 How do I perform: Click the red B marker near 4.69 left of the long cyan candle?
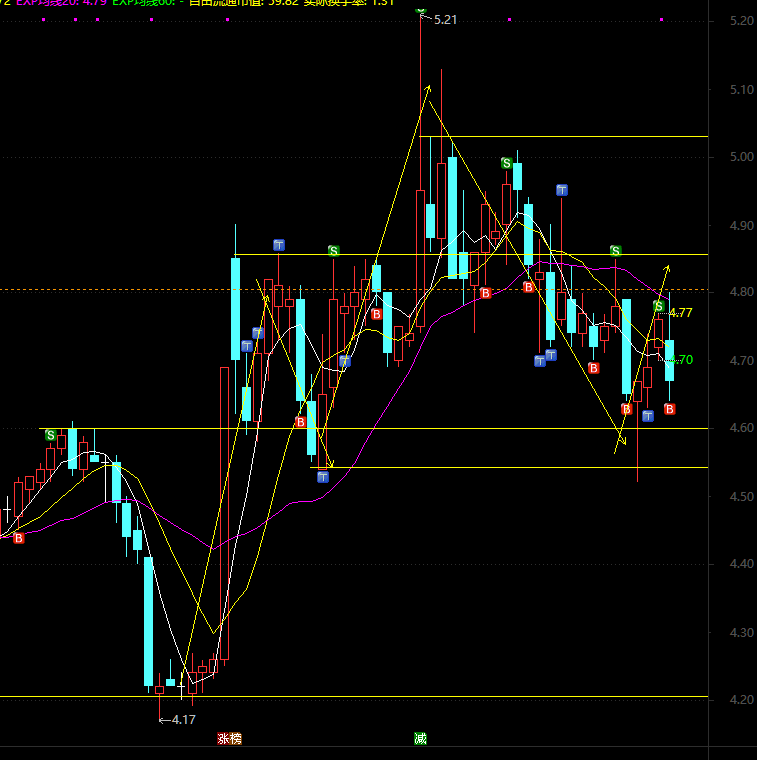594,368
